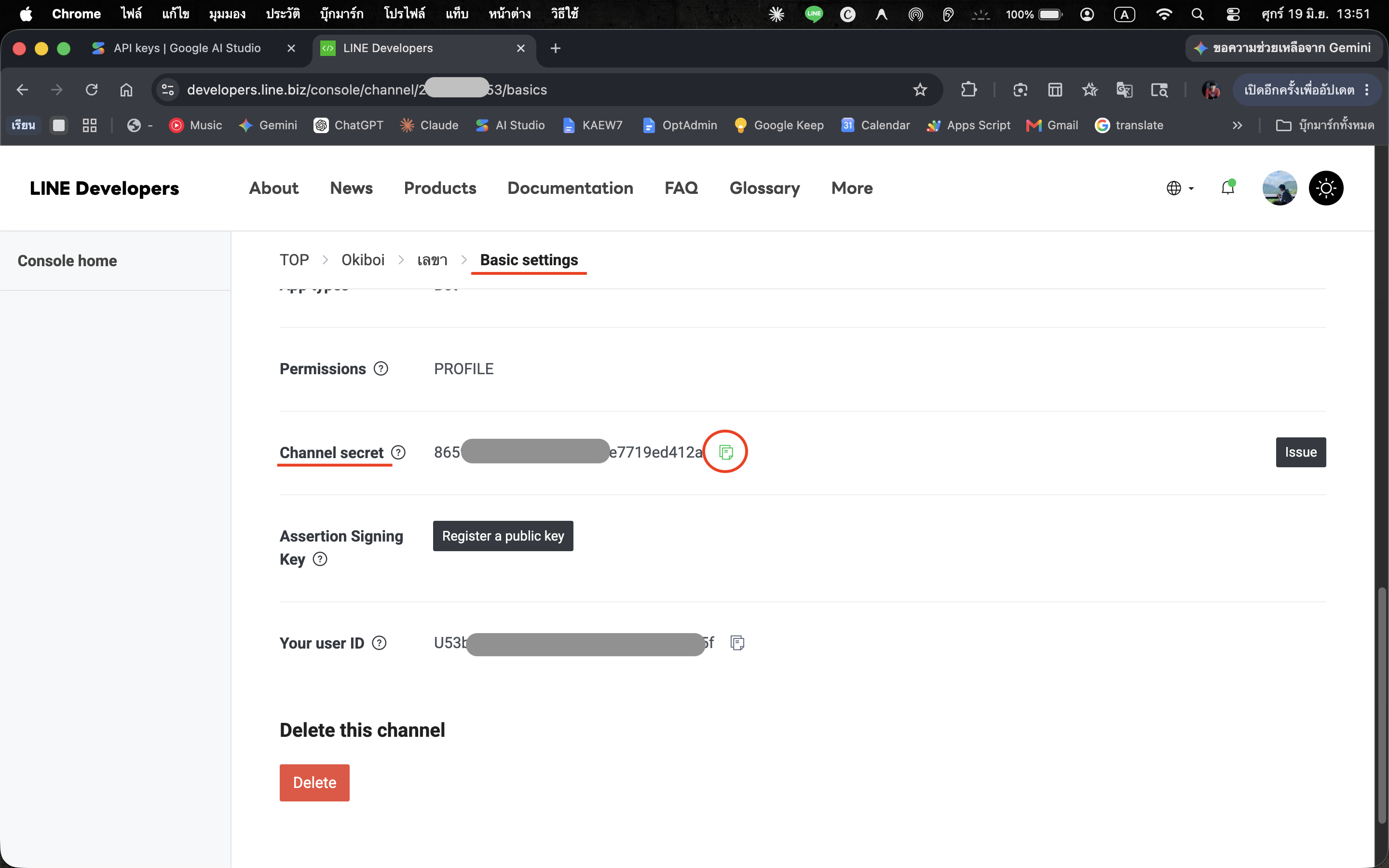This screenshot has width=1389, height=868.
Task: Open Chrome extensions puzzle icon
Action: [x=969, y=90]
